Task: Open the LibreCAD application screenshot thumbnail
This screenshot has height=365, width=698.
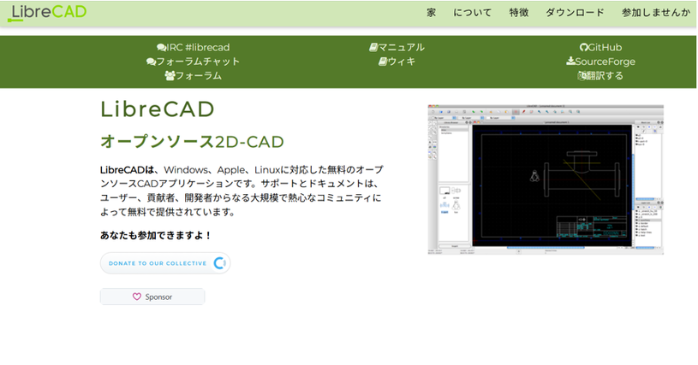Action: (545, 179)
